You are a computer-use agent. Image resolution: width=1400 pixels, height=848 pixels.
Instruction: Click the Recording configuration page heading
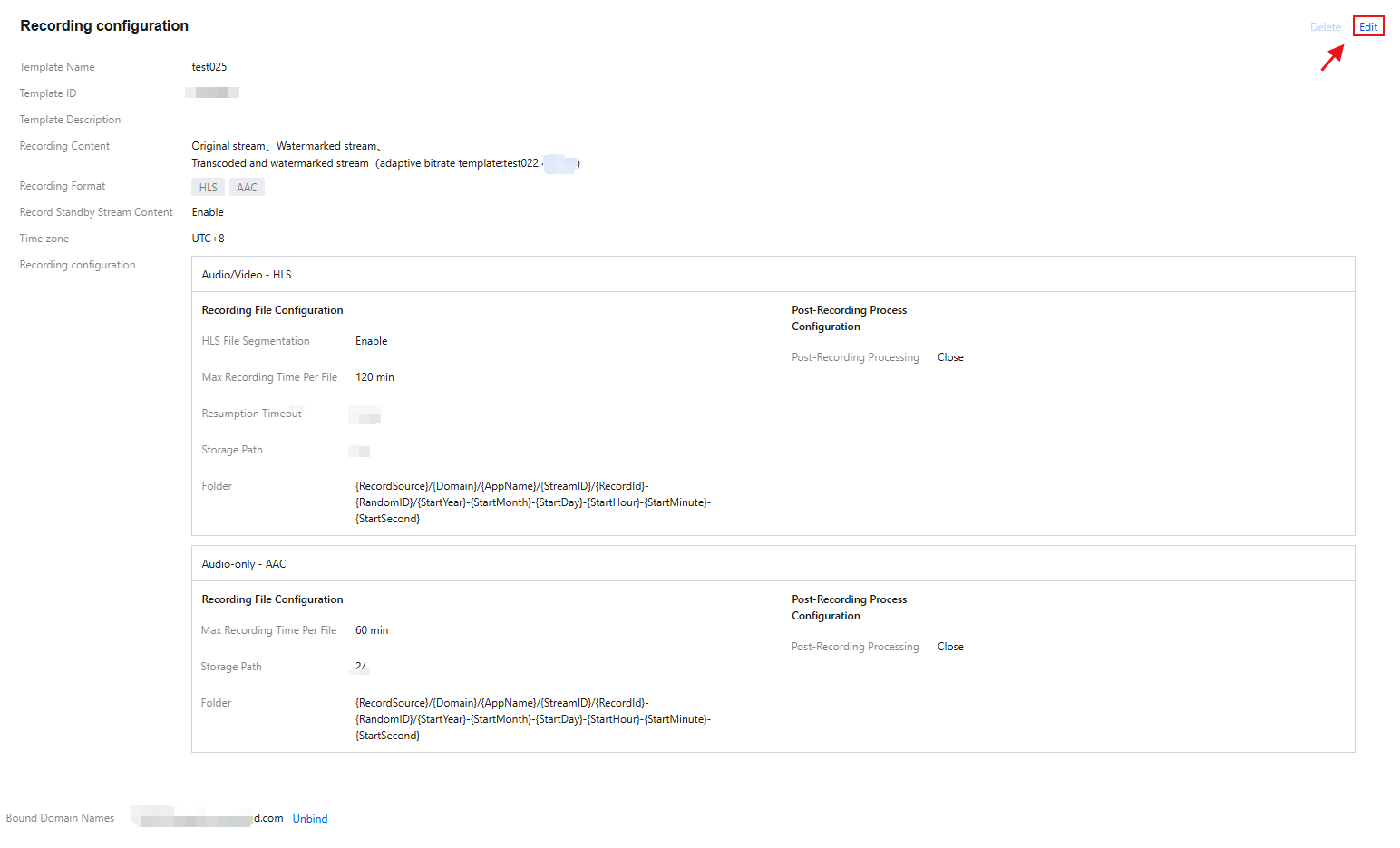[104, 26]
